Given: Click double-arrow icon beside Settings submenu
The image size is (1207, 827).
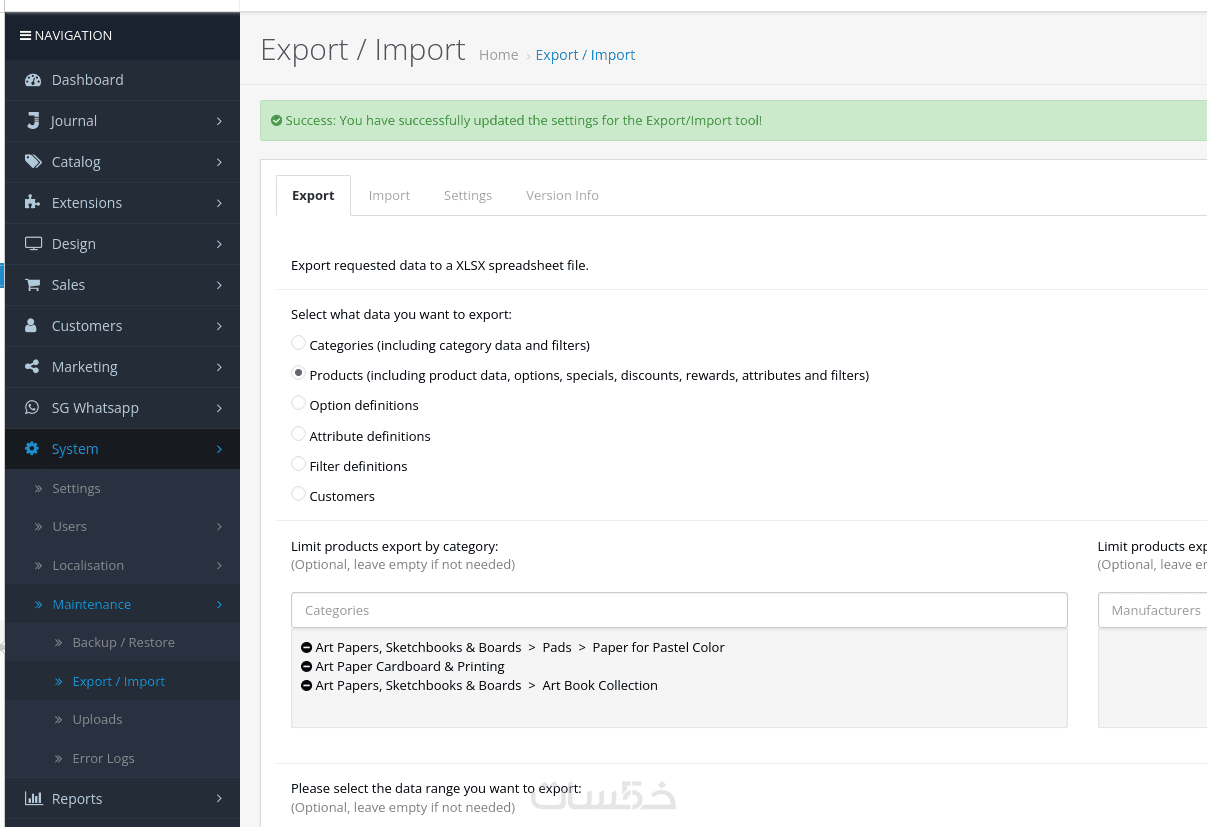Looking at the screenshot, I should click(x=39, y=489).
